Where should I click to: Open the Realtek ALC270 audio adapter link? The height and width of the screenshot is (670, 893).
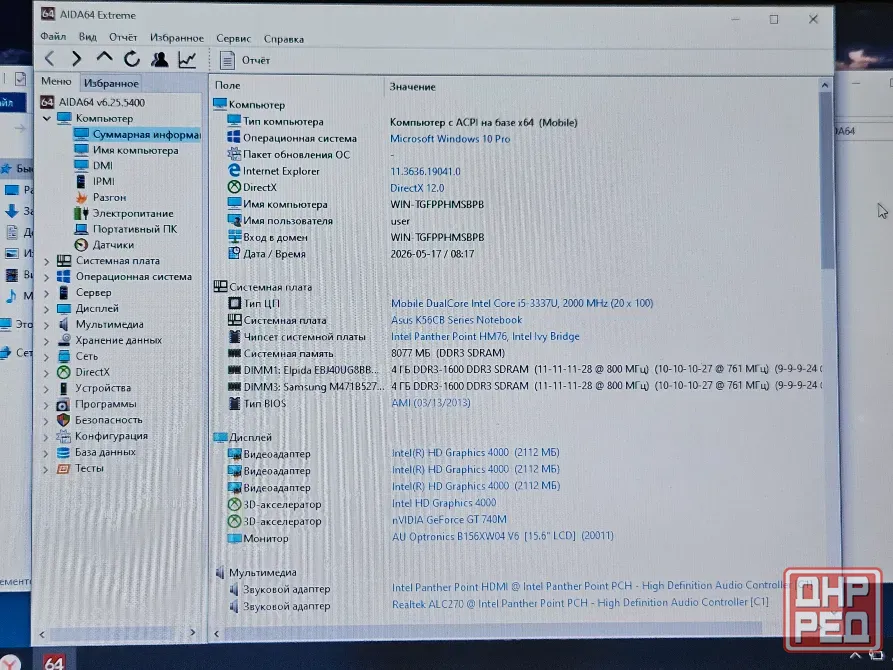point(580,603)
